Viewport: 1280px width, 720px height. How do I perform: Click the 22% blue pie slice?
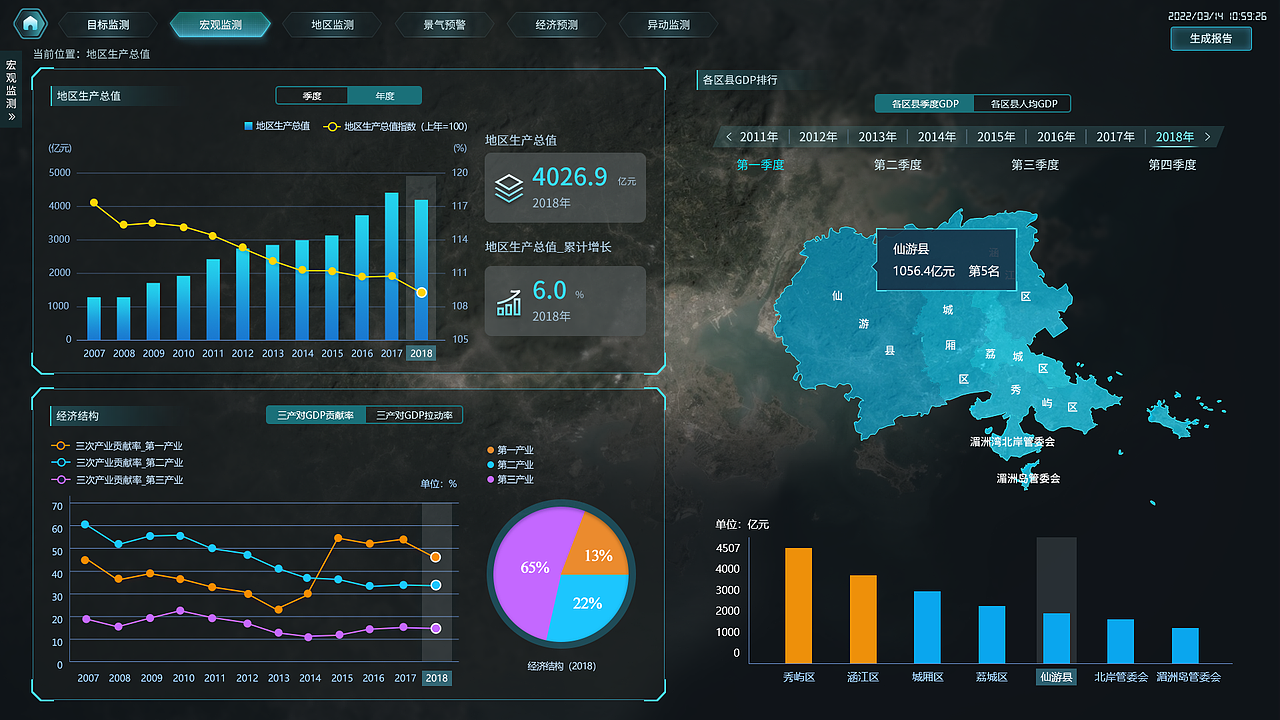(x=590, y=605)
